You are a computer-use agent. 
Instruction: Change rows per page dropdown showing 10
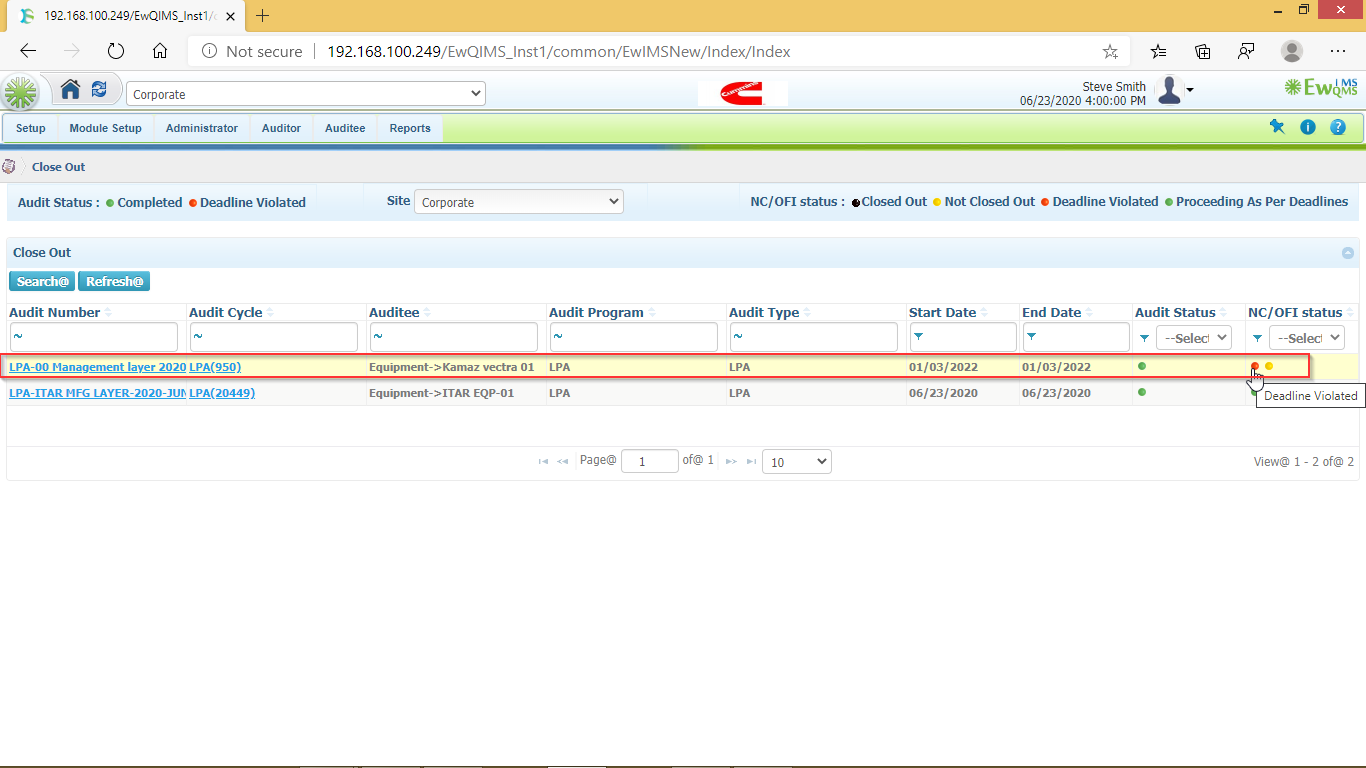pyautogui.click(x=796, y=462)
